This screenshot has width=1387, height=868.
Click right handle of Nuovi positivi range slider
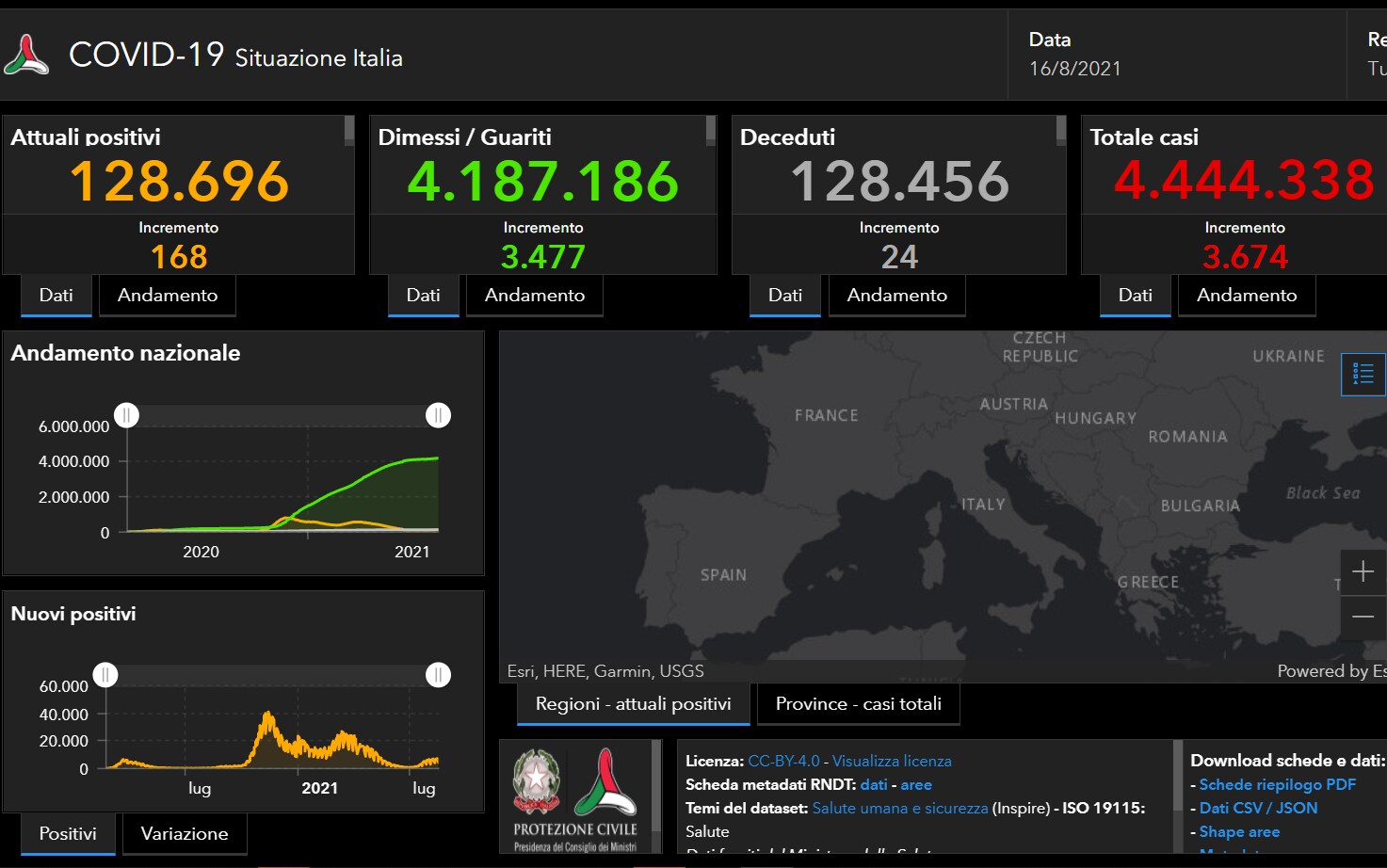[x=438, y=675]
